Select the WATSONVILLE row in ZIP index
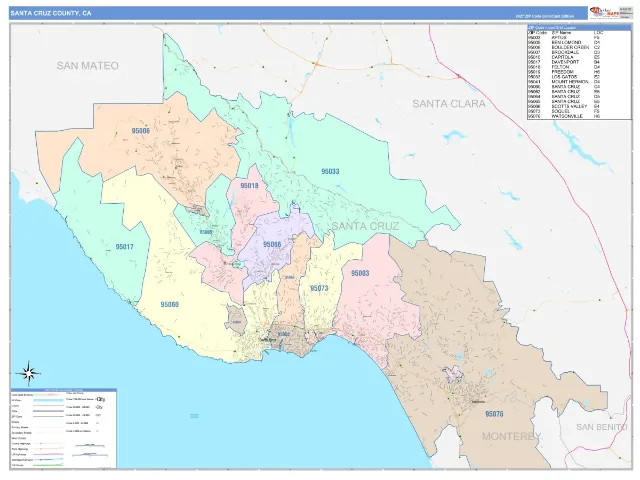The width and height of the screenshot is (640, 480). [x=579, y=116]
